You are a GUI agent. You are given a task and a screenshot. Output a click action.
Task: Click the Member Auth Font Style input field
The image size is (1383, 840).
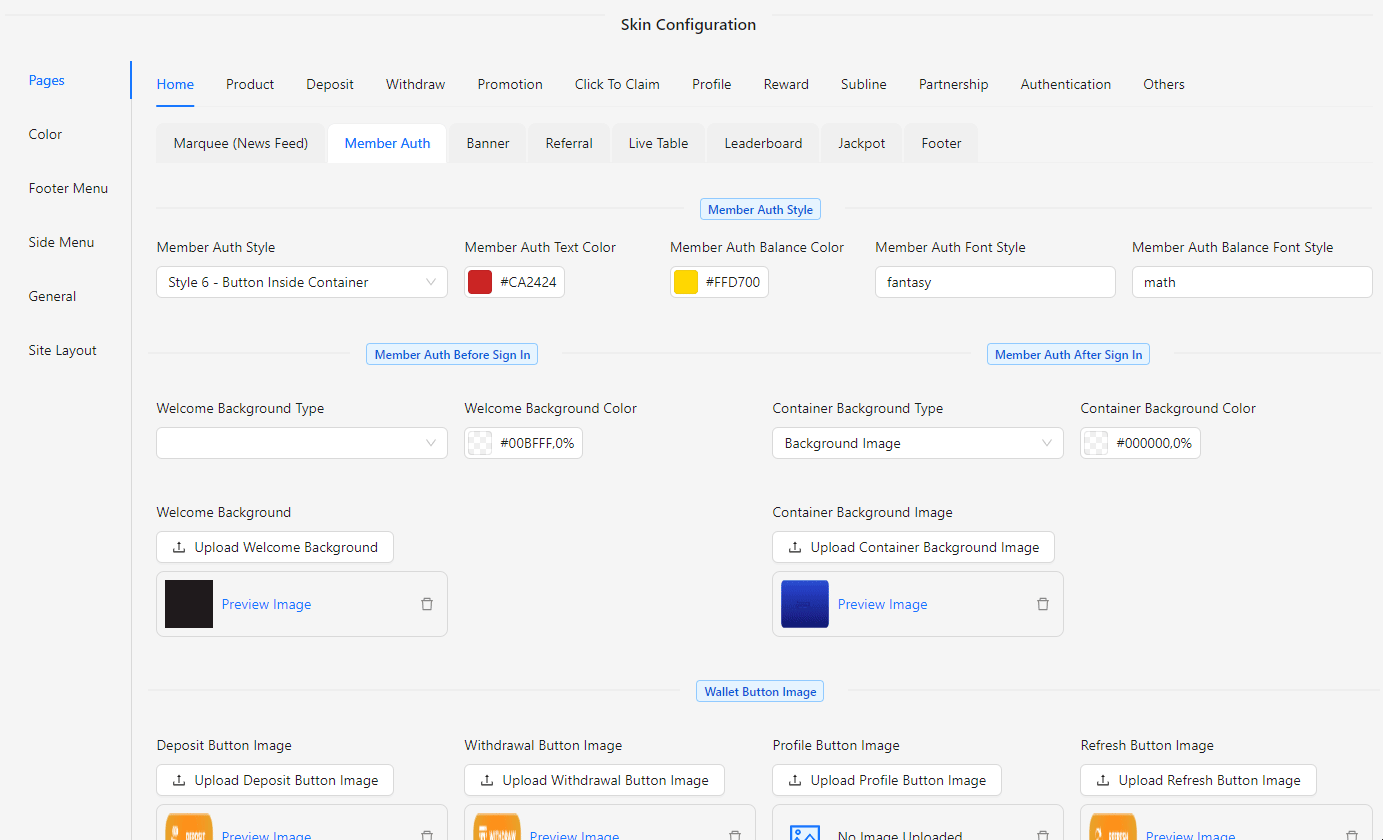click(x=995, y=282)
